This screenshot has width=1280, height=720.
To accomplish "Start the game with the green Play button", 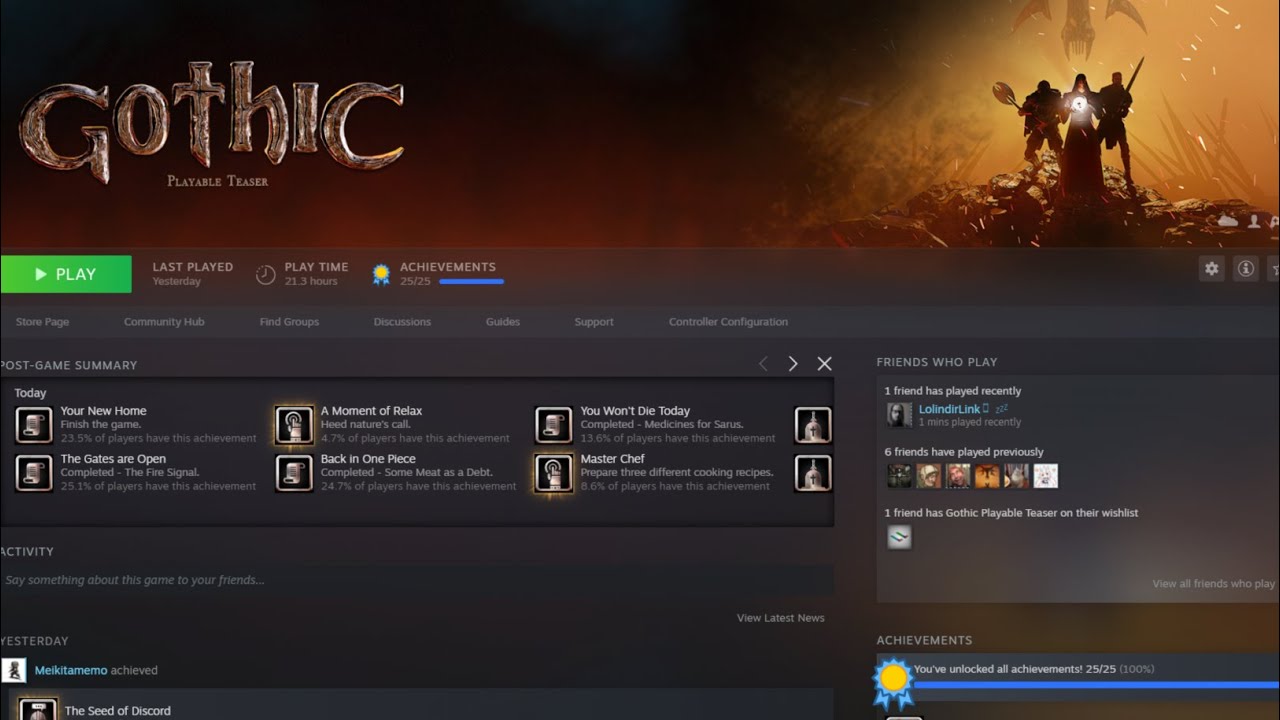I will [x=66, y=274].
